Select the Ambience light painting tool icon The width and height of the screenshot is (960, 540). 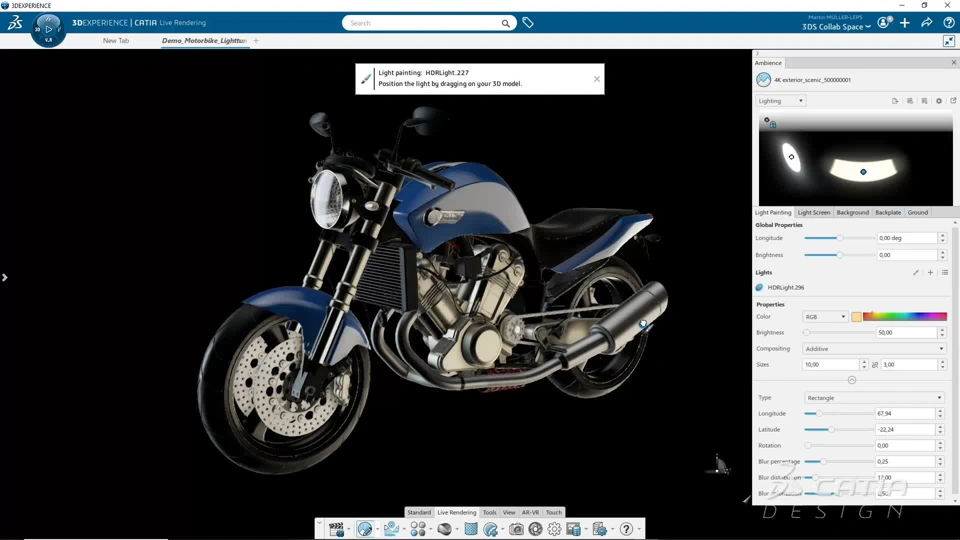(x=364, y=529)
